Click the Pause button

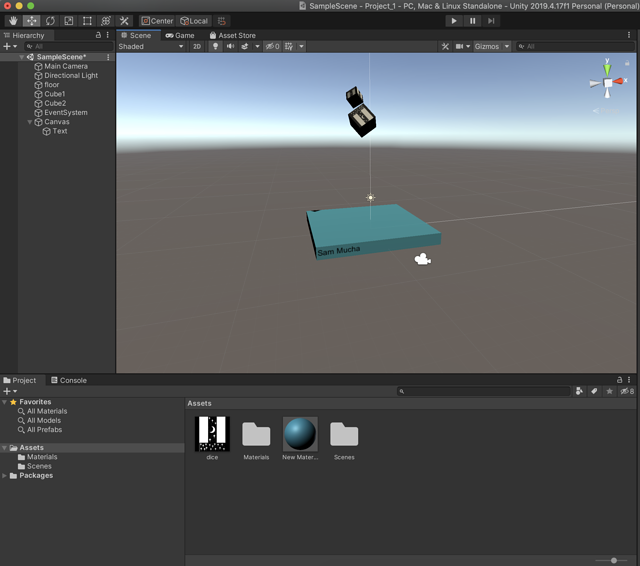click(472, 21)
